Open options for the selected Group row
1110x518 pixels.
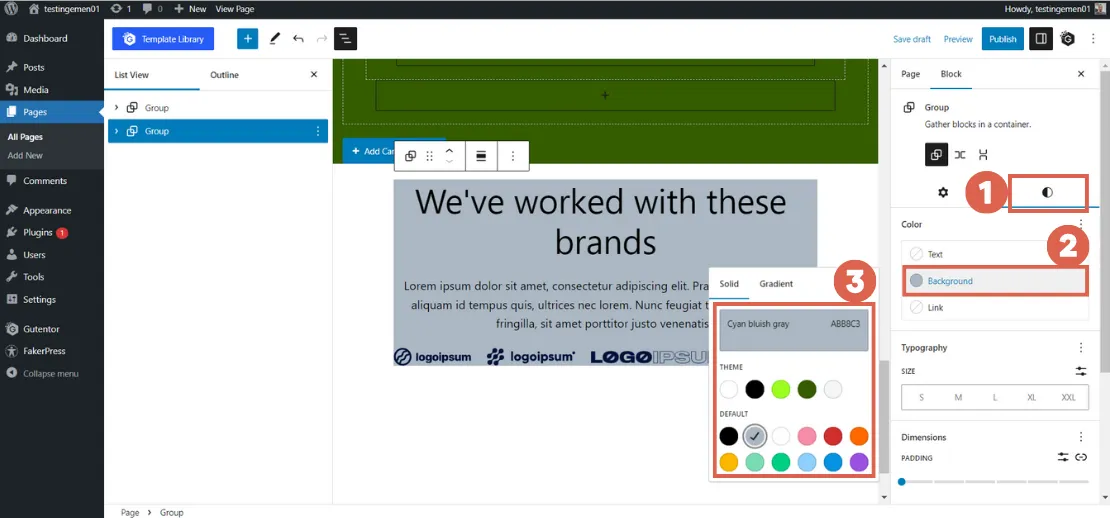point(317,131)
